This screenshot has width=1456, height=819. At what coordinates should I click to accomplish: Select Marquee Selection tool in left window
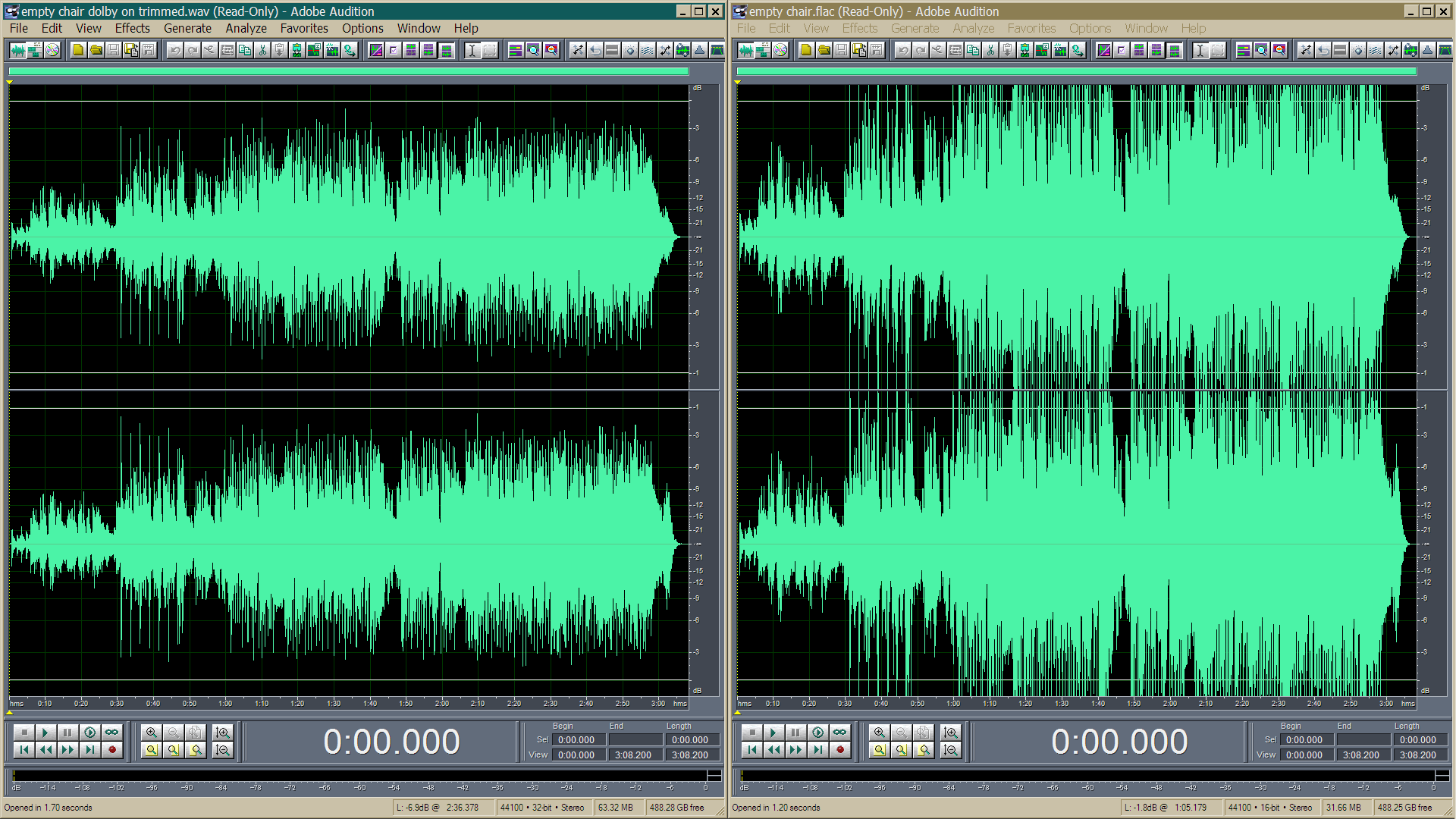click(x=490, y=50)
